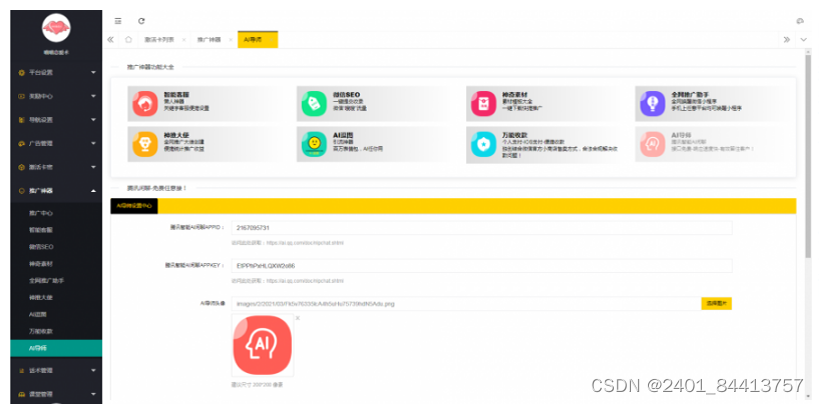Expand the 导航设置 menu arrow
Screen dimensions: 819x404
(x=93, y=120)
